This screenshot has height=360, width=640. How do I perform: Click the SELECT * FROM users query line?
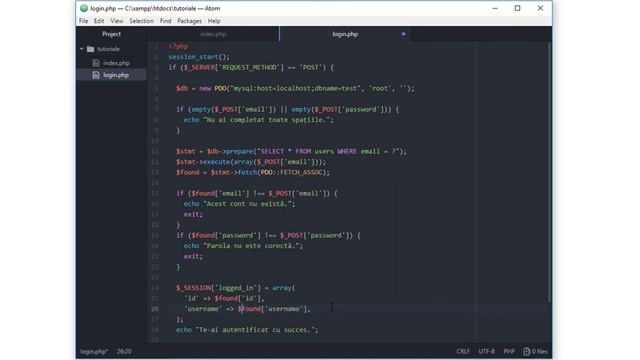coord(291,151)
